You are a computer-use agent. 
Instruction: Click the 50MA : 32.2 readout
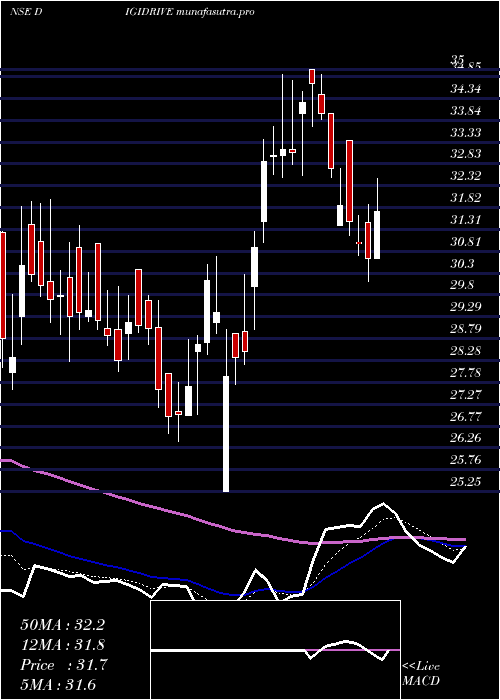(62, 625)
